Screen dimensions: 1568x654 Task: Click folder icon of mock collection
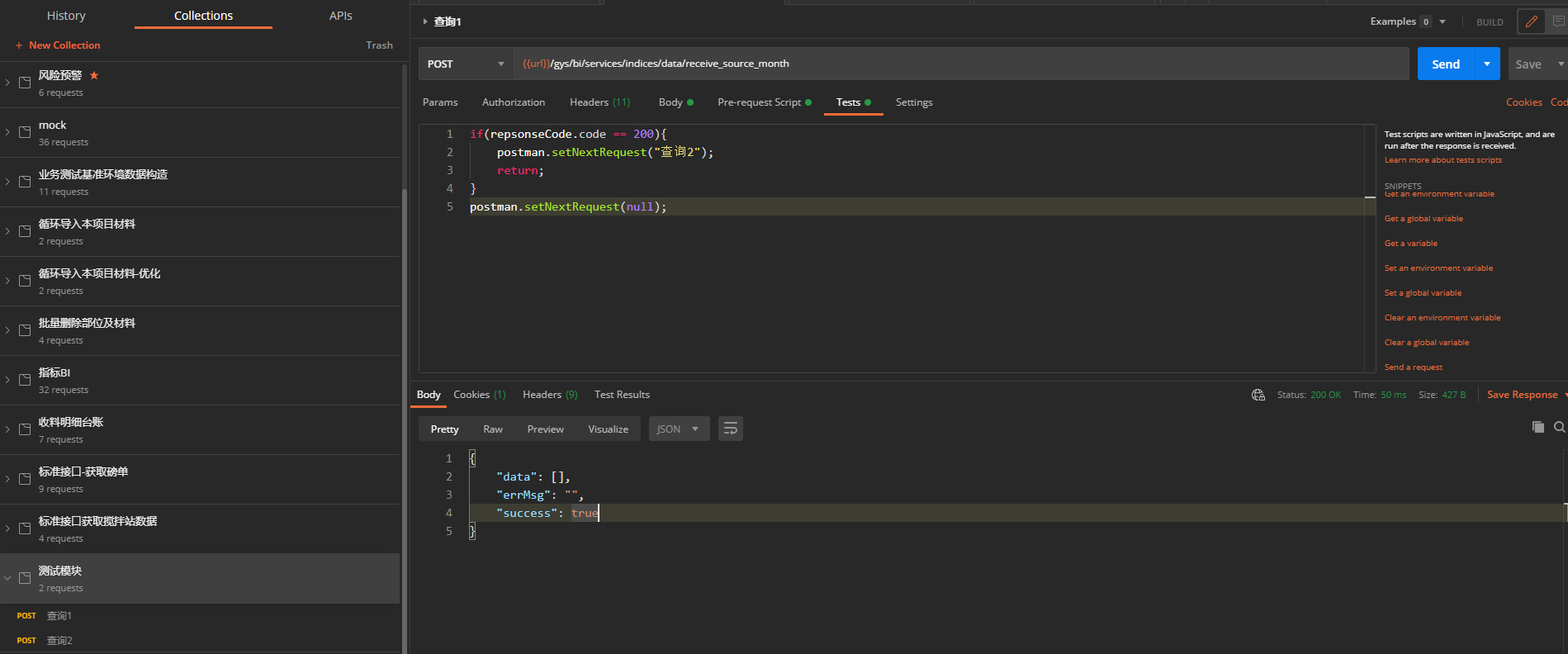[25, 132]
